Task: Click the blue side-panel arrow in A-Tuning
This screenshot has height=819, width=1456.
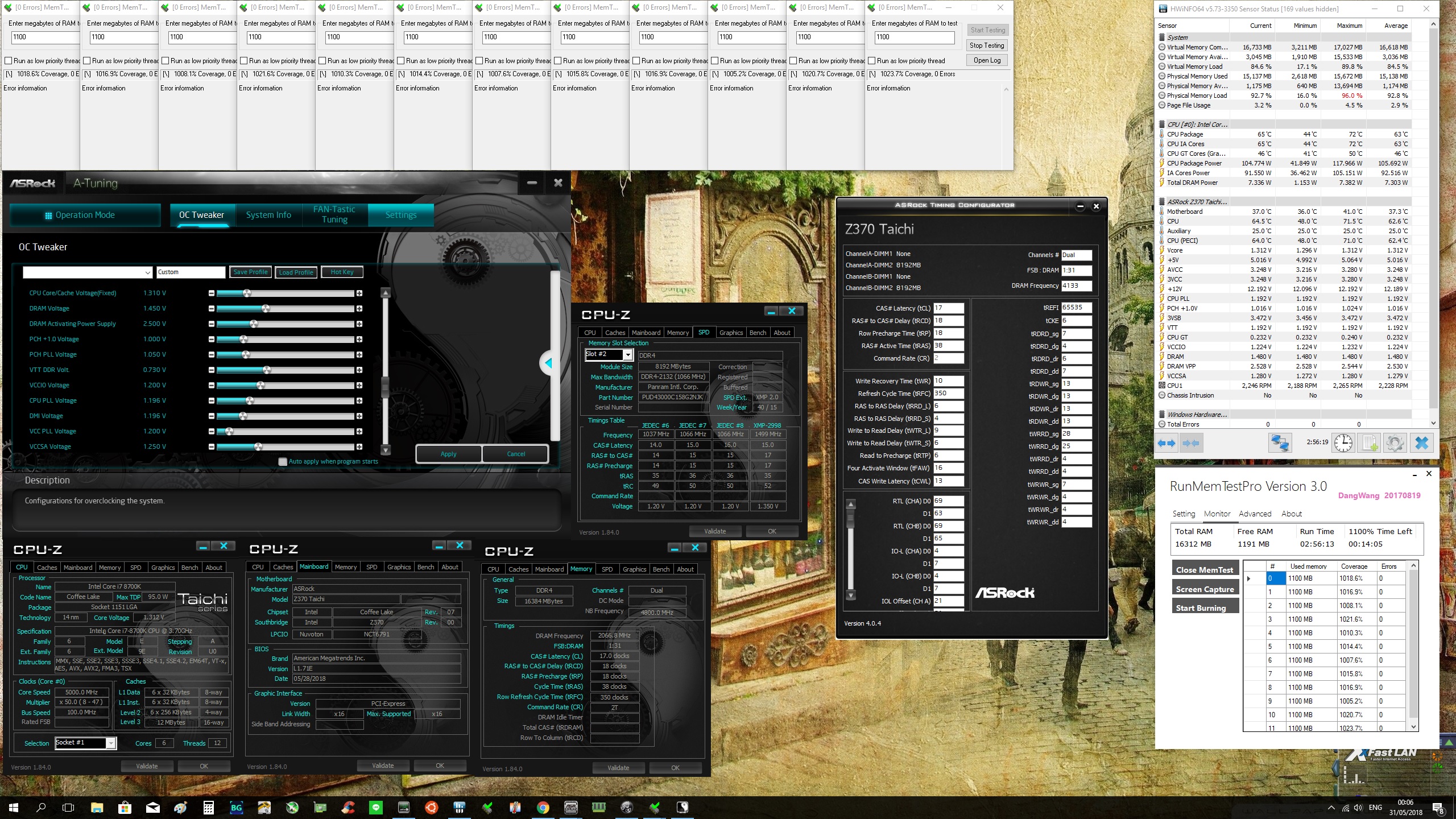Action: coord(548,363)
